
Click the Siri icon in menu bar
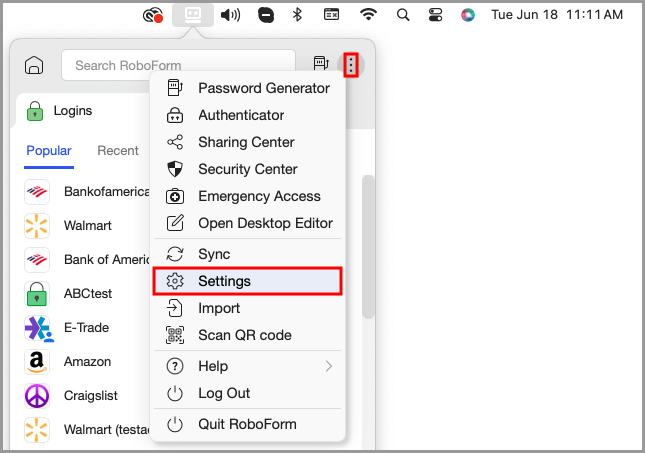coord(467,15)
